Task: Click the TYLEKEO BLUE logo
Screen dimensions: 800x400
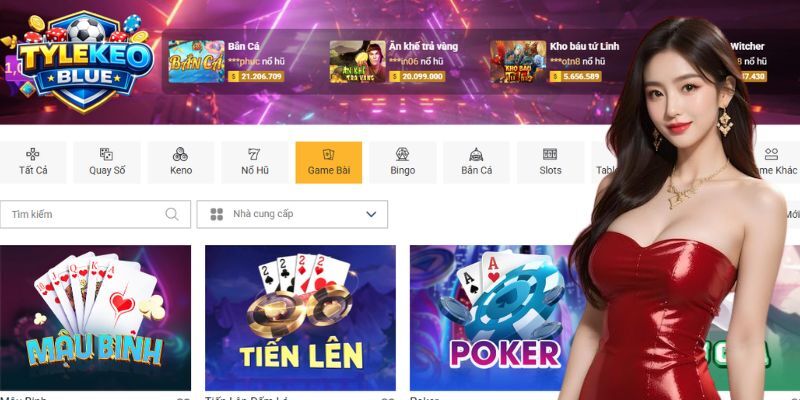Action: pyautogui.click(x=83, y=61)
